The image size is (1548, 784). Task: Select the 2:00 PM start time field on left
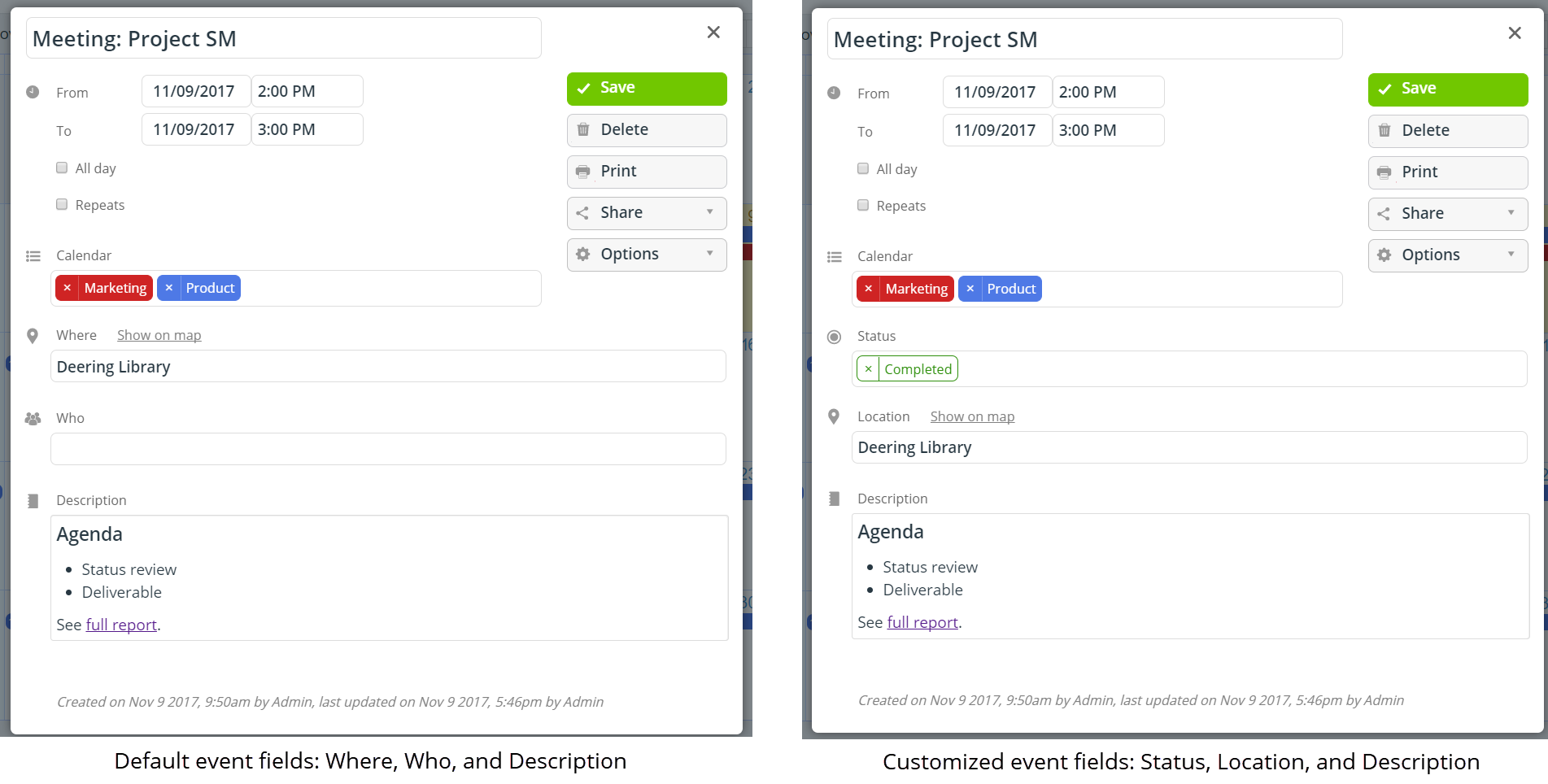pyautogui.click(x=307, y=91)
